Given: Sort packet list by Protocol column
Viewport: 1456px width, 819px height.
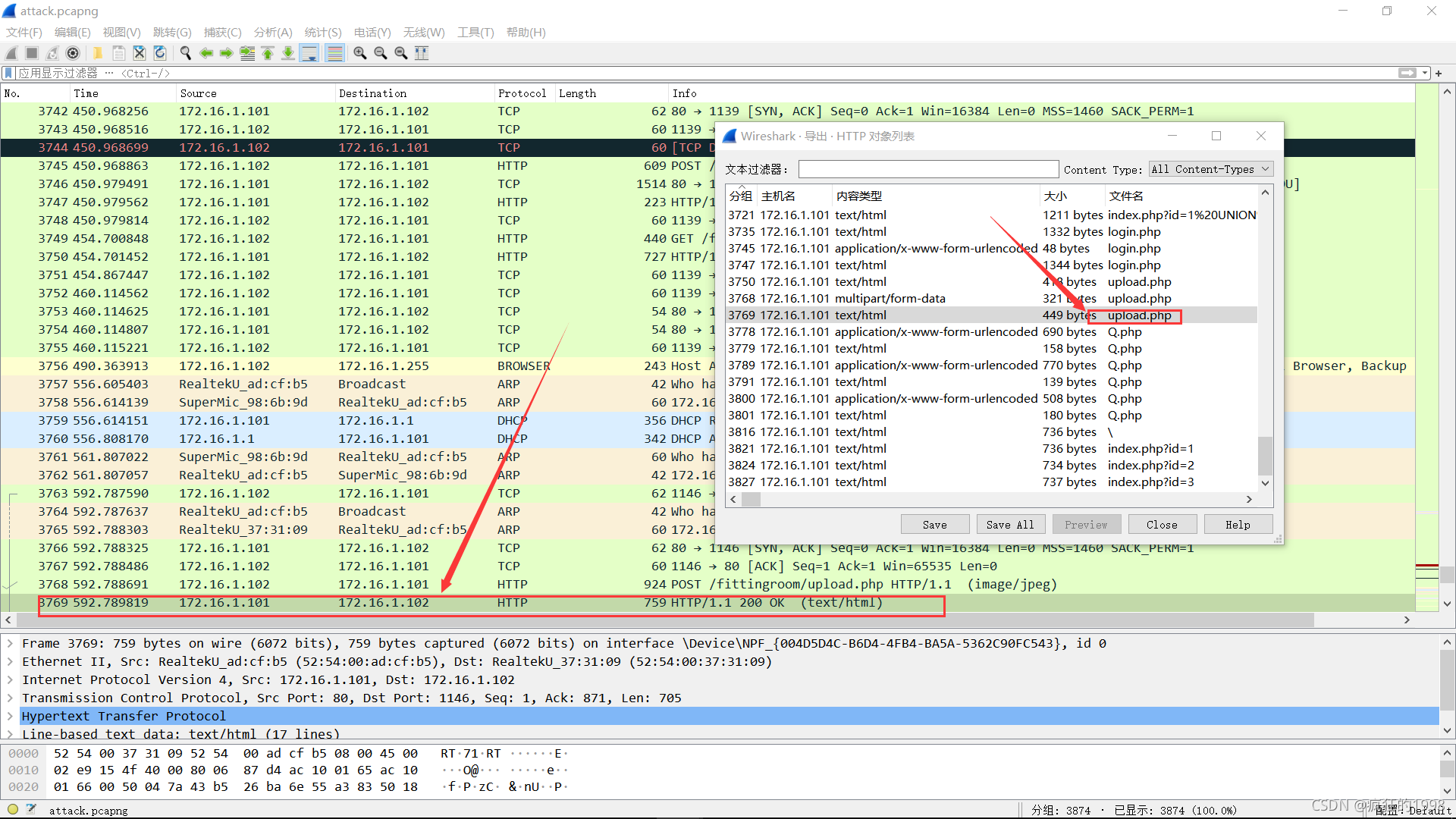Looking at the screenshot, I should tap(524, 93).
